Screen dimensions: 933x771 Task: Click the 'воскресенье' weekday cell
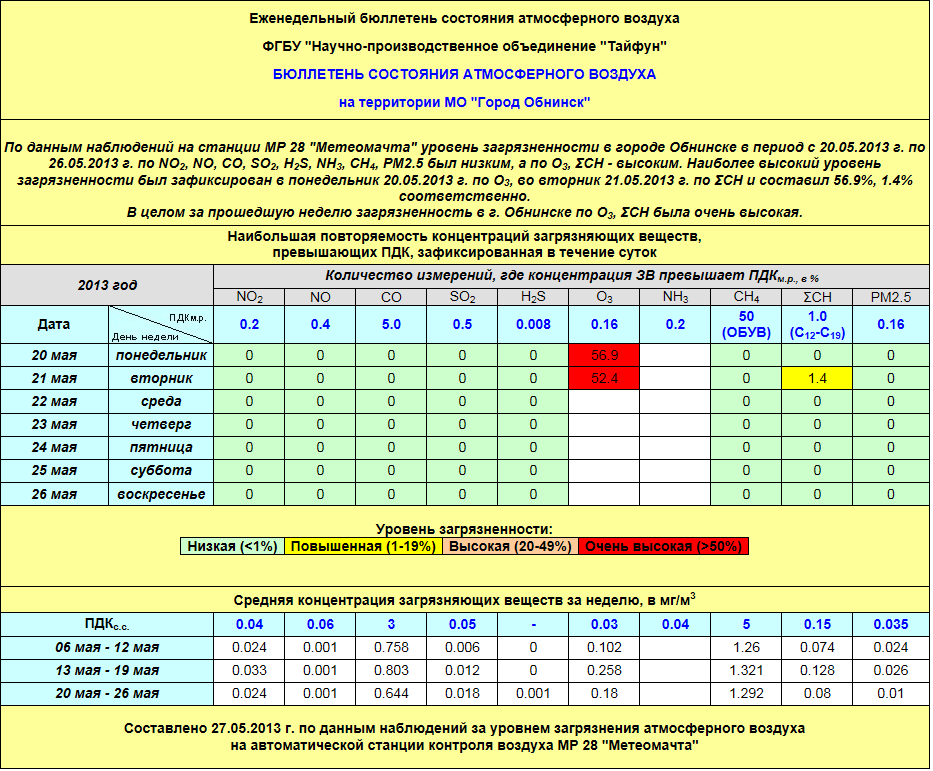pos(160,494)
